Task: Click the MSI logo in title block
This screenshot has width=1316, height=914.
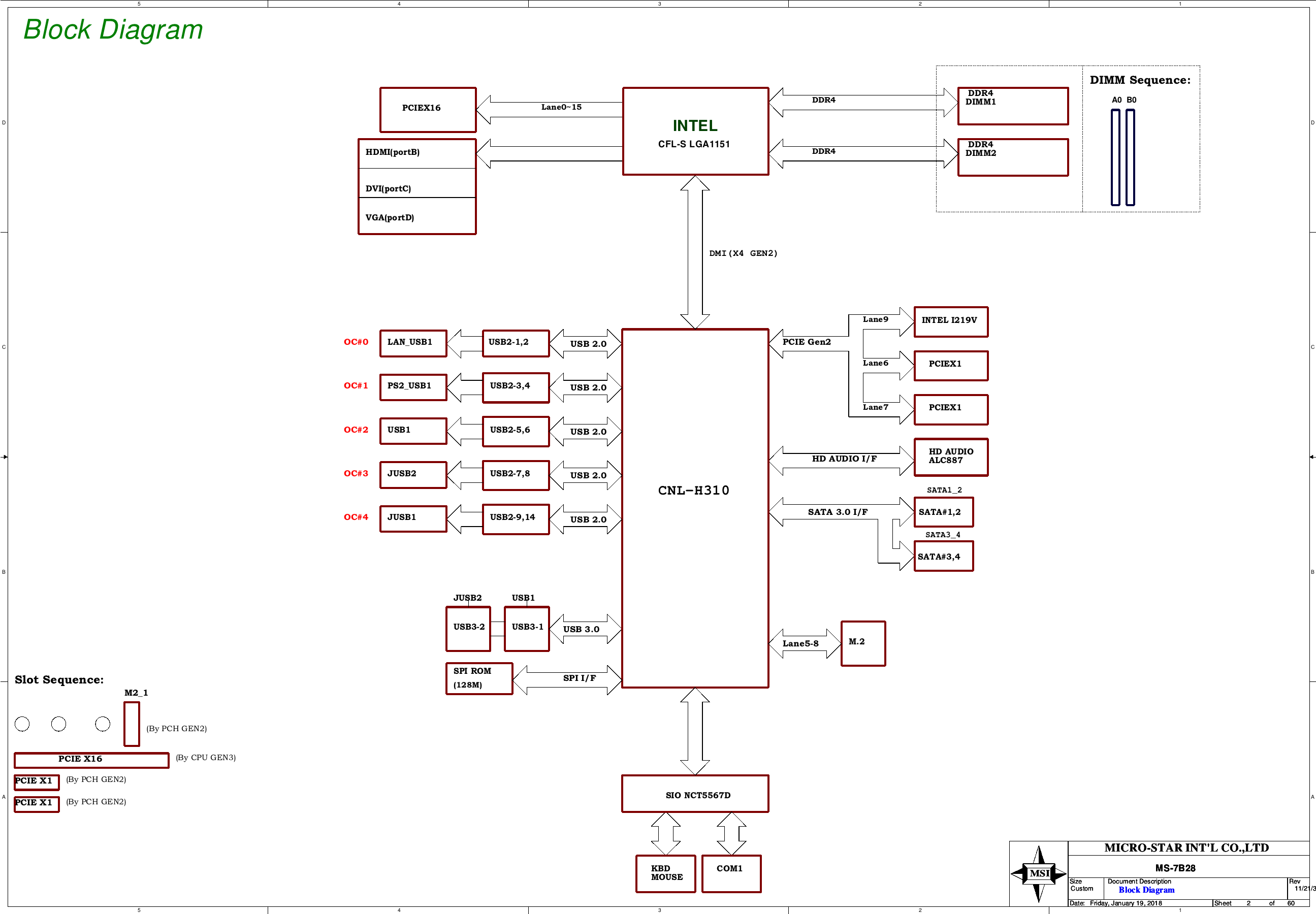Action: click(x=1038, y=873)
